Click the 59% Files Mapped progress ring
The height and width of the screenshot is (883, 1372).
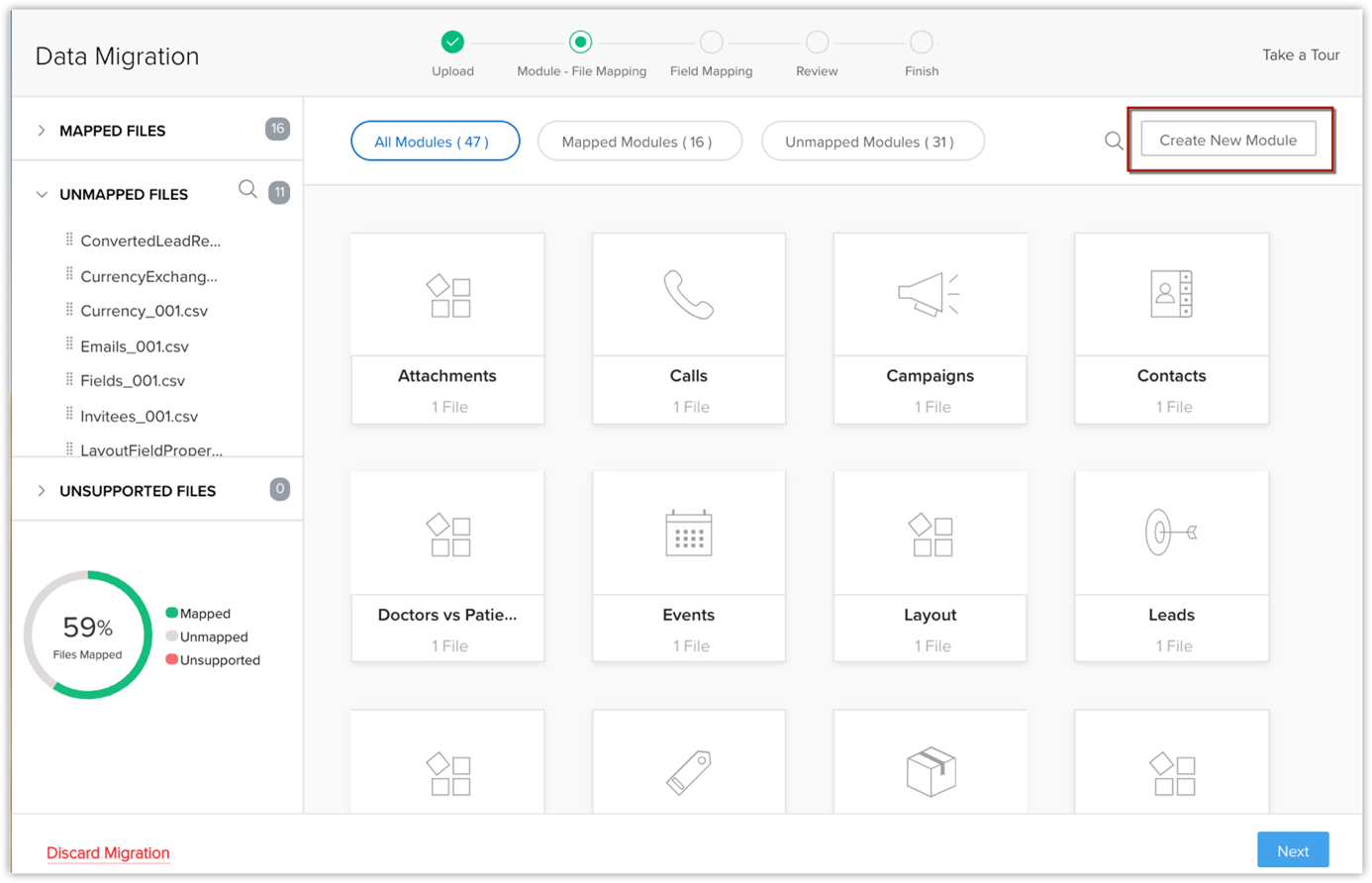(88, 636)
